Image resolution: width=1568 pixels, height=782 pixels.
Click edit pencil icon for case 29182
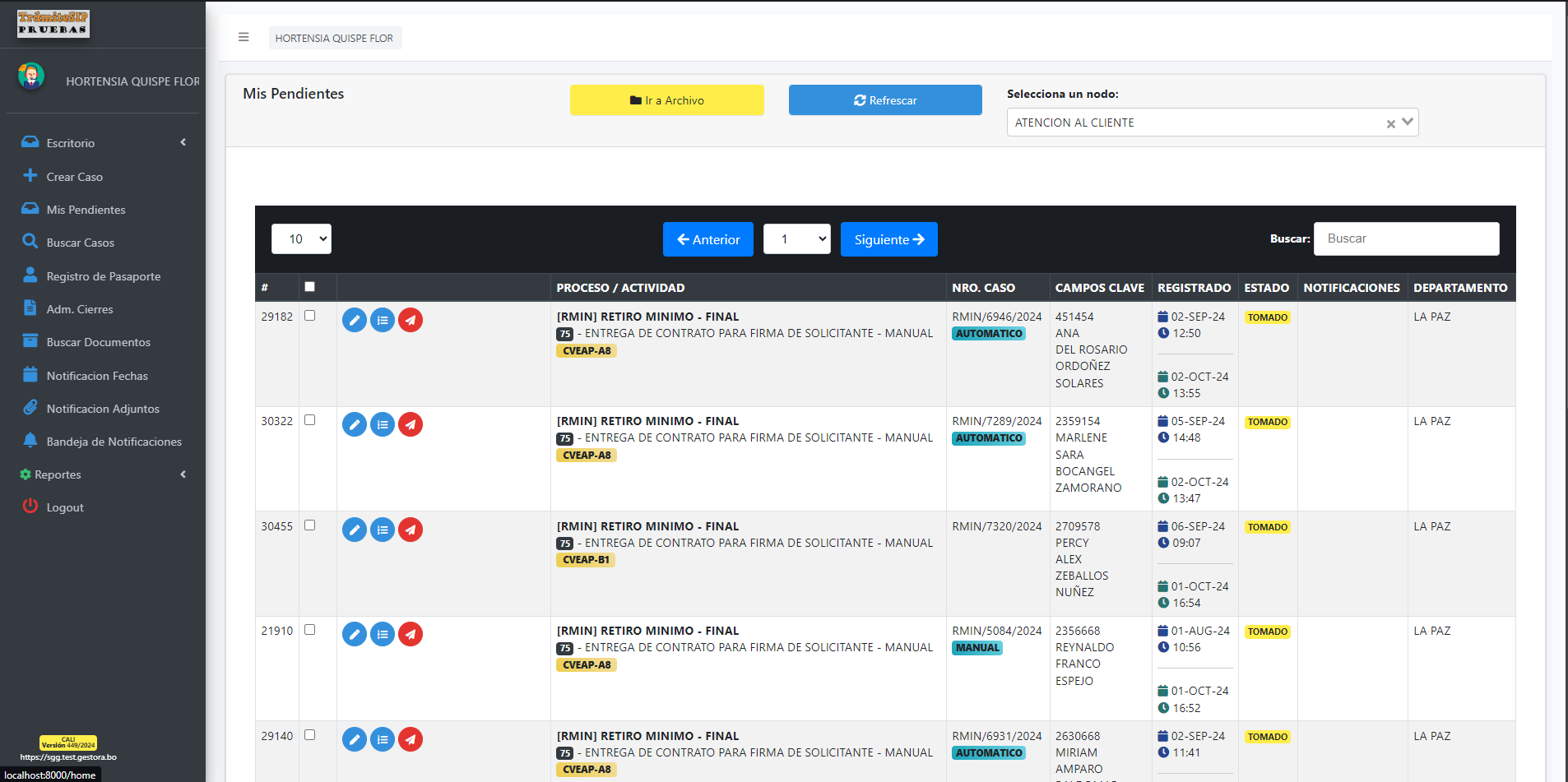point(355,320)
